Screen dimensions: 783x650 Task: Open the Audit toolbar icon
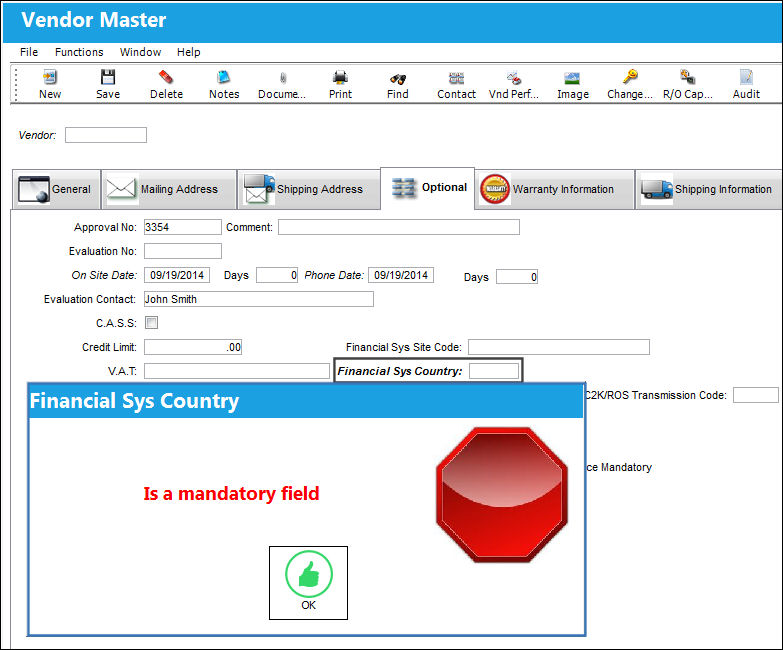[746, 76]
